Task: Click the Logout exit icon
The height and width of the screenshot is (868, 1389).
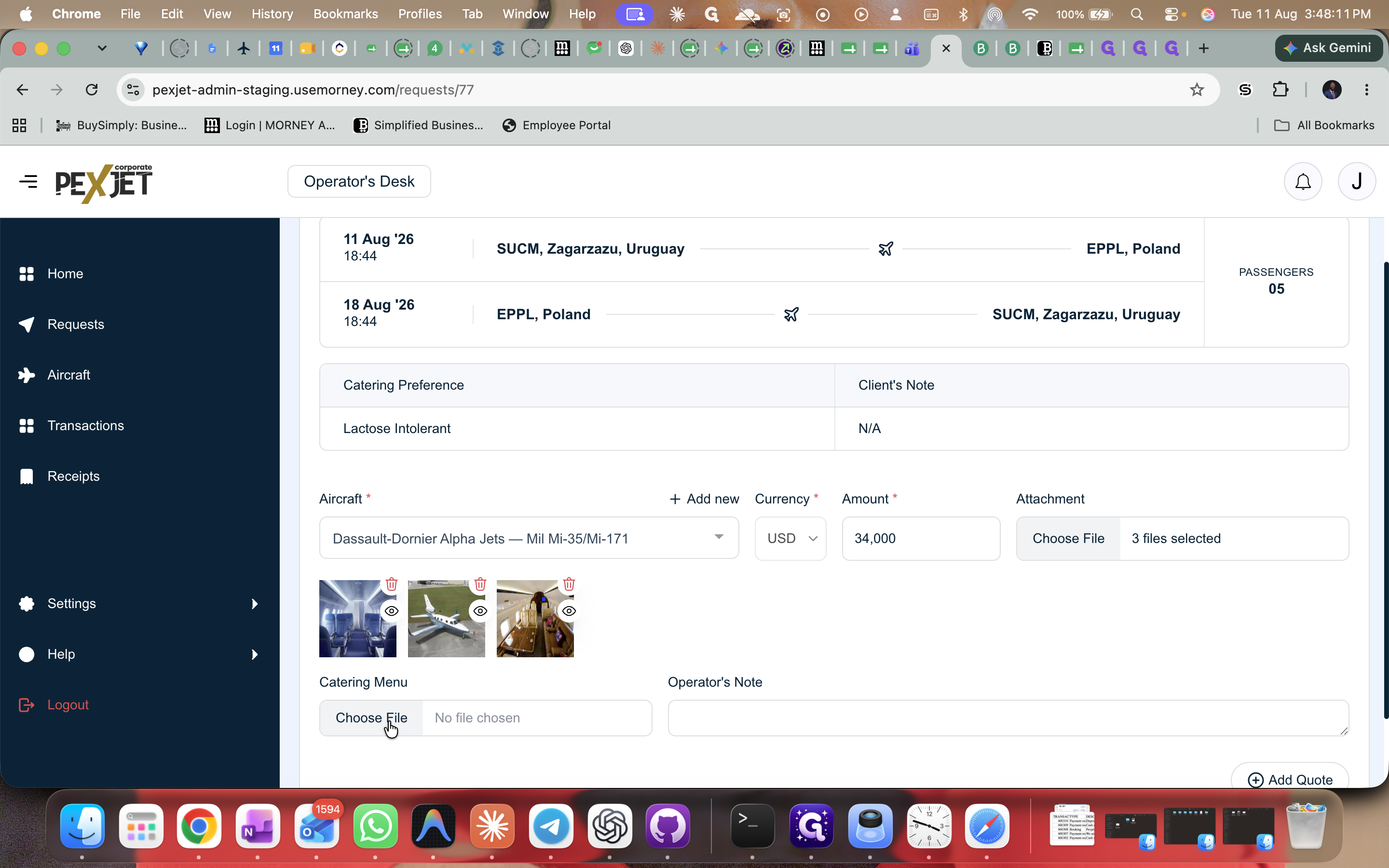Action: point(27,705)
